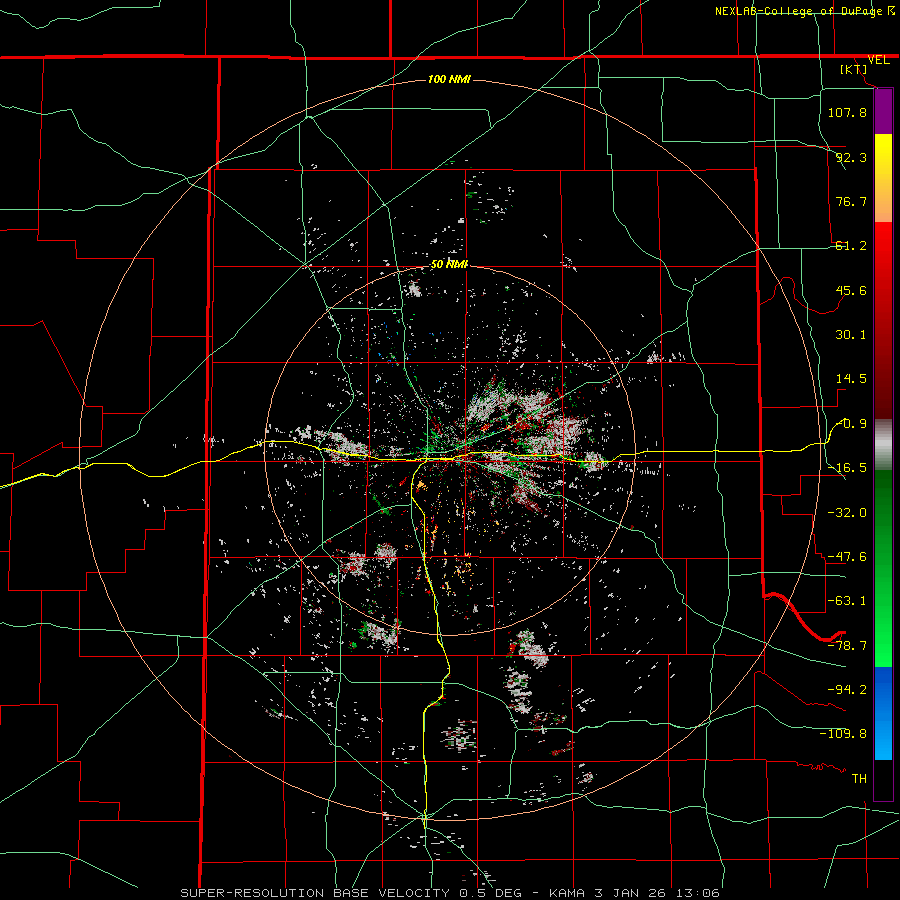Pick the gray near-zero segment of colorbar

click(883, 445)
